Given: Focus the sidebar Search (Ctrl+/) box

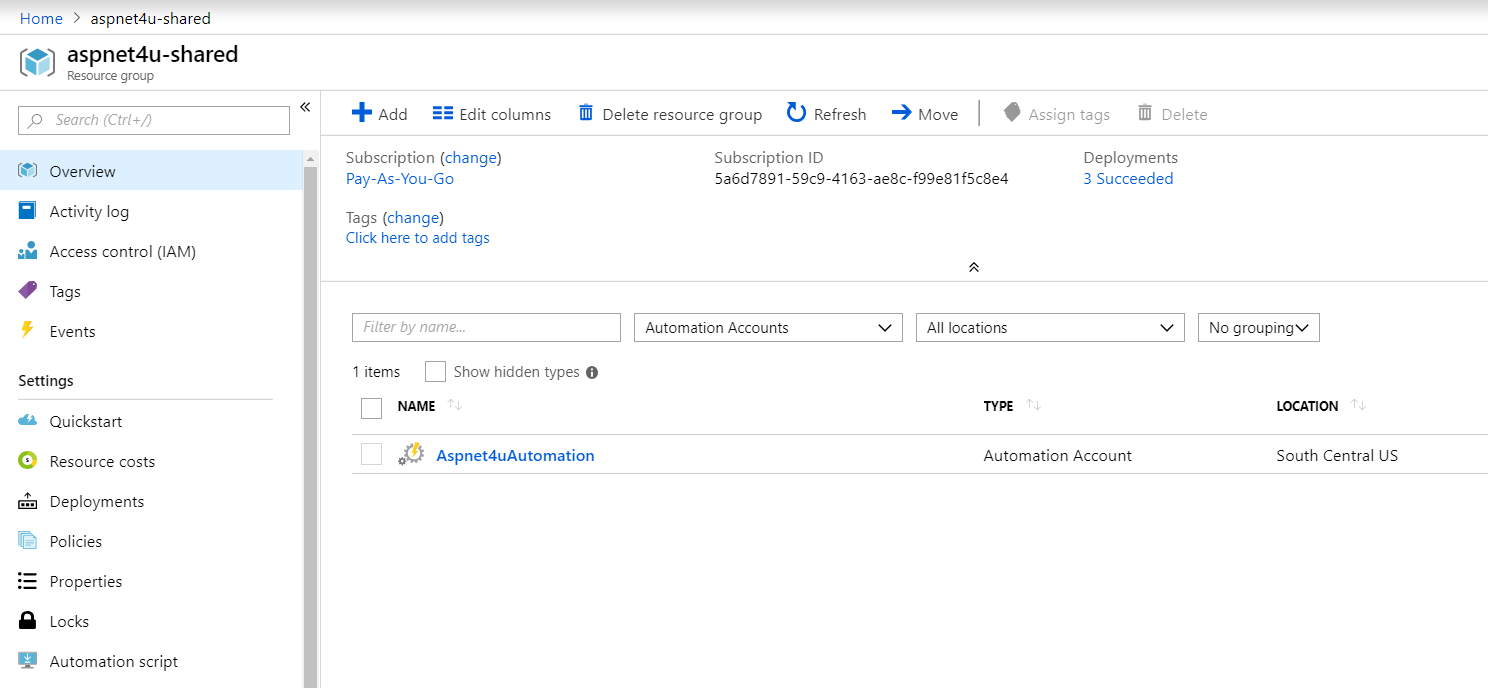Looking at the screenshot, I should (154, 120).
